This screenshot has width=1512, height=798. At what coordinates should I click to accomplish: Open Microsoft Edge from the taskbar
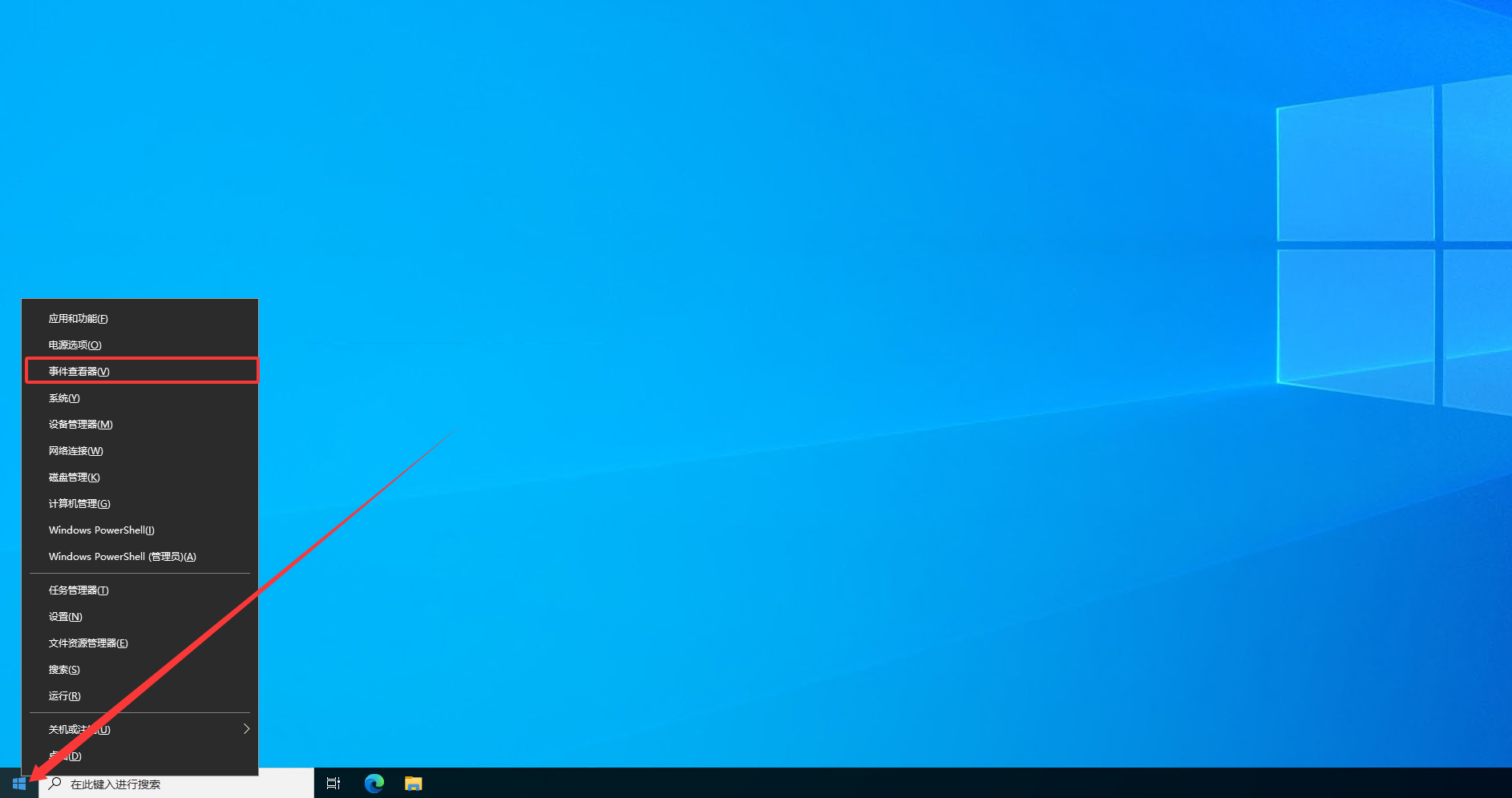[x=374, y=784]
